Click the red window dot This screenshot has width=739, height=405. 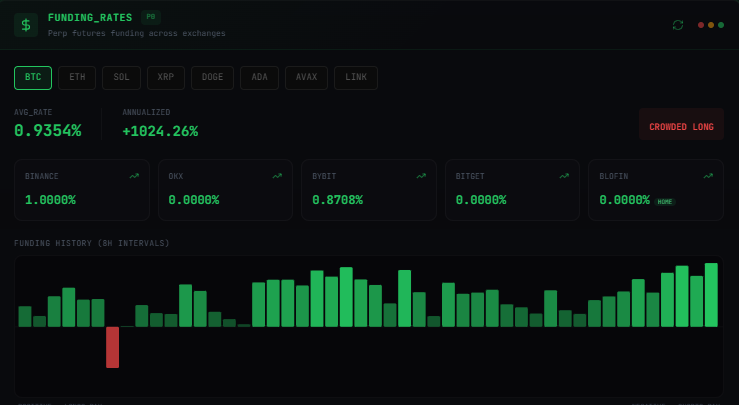click(x=701, y=25)
